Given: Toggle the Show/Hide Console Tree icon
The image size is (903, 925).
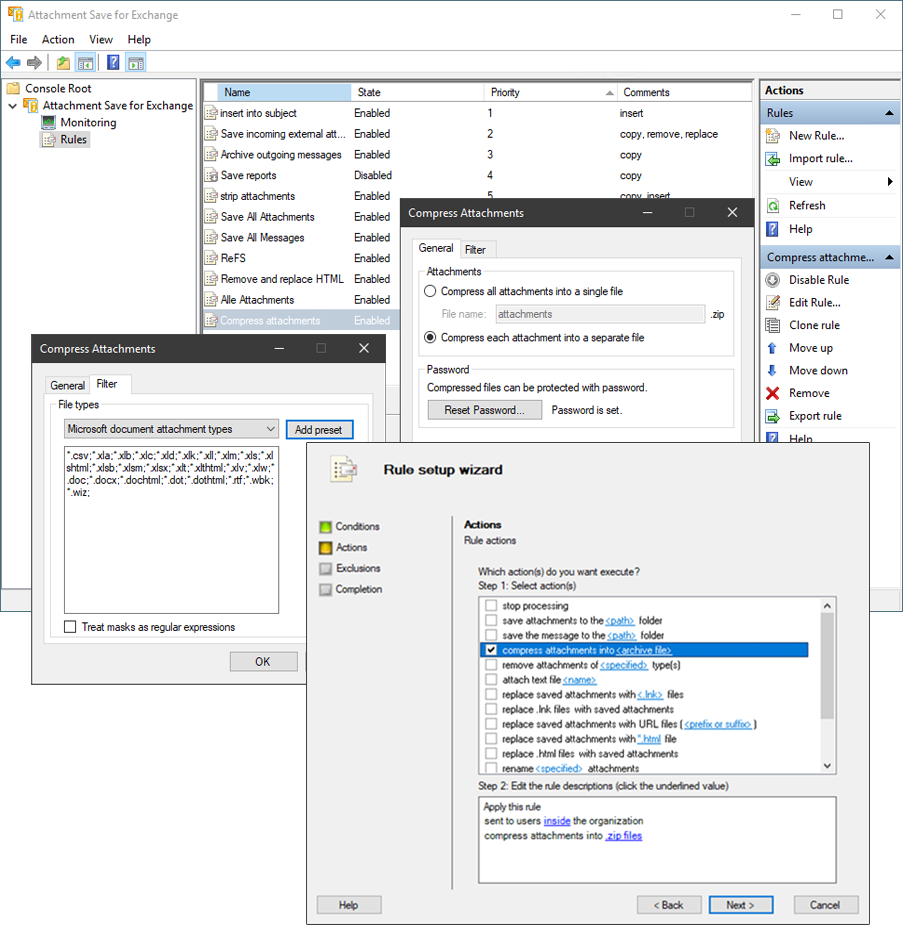Looking at the screenshot, I should 86,63.
